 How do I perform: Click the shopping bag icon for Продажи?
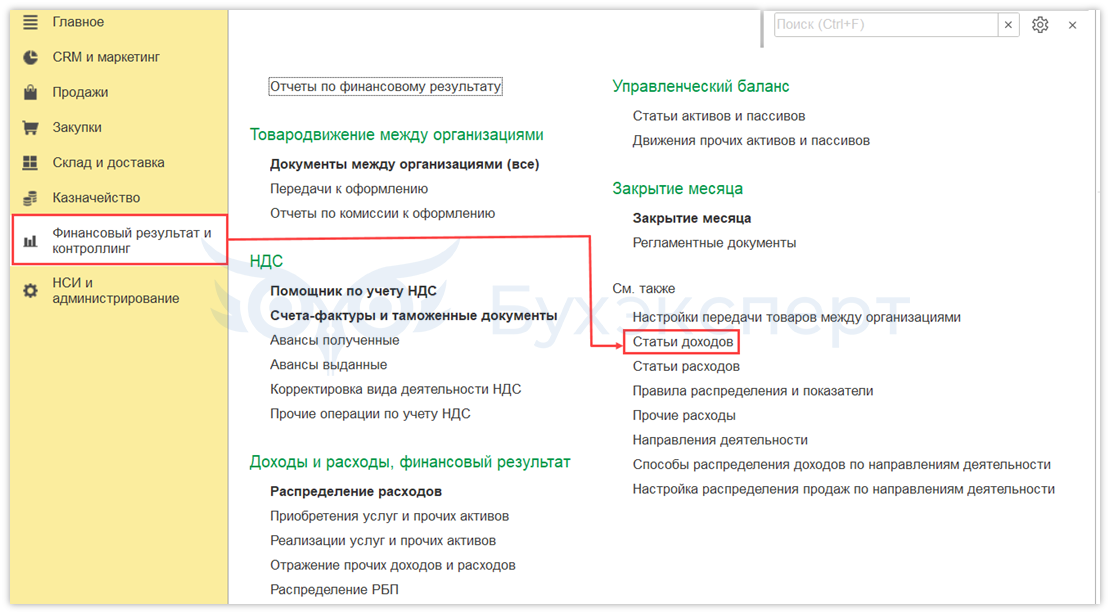click(30, 92)
